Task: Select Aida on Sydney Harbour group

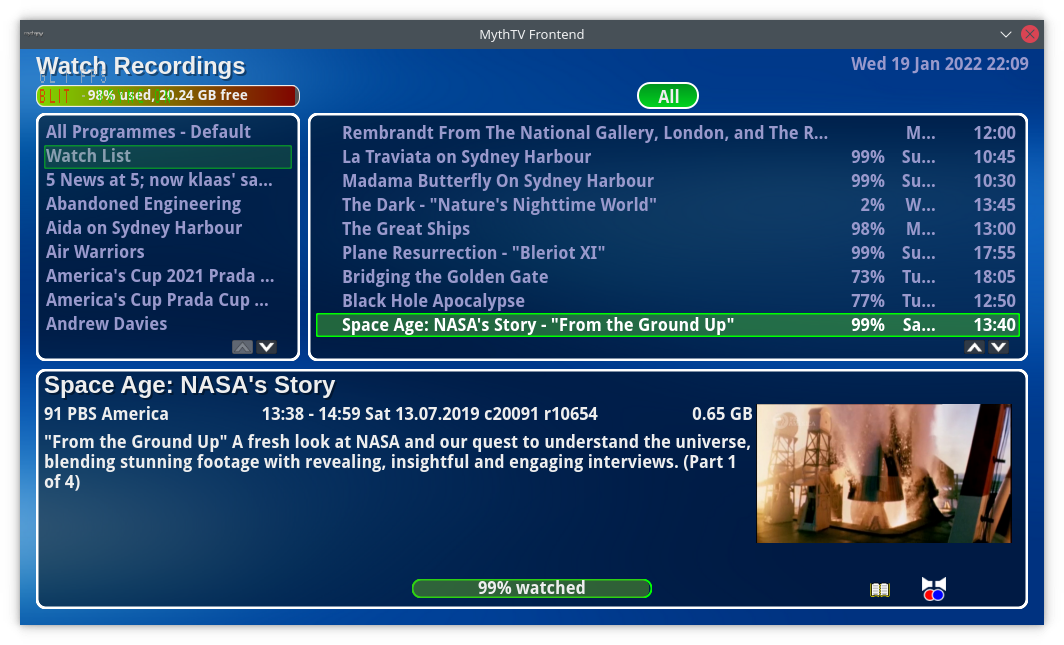Action: coord(168,228)
